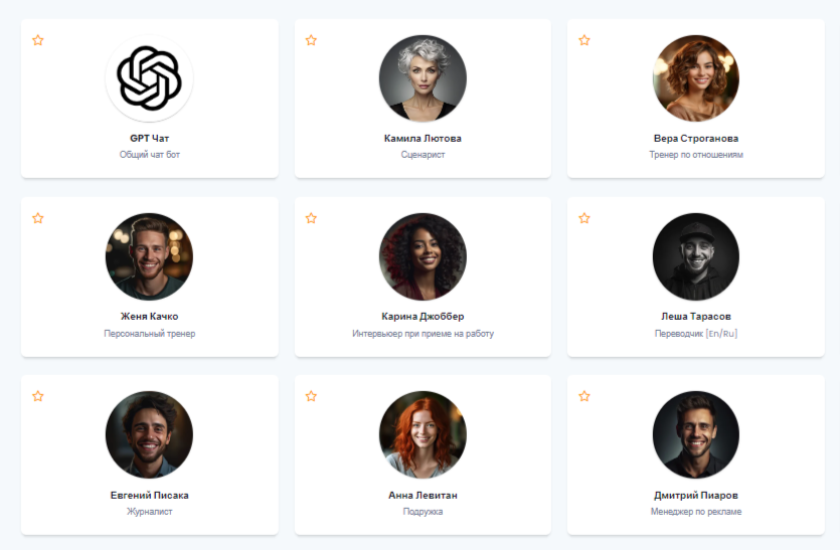Toggle favorite star for Камила Лютова
This screenshot has height=550, width=840.
311,40
